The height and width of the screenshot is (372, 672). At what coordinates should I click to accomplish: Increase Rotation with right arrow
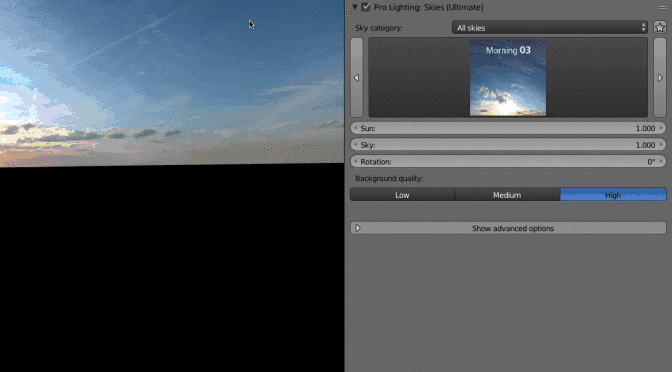pyautogui.click(x=661, y=162)
